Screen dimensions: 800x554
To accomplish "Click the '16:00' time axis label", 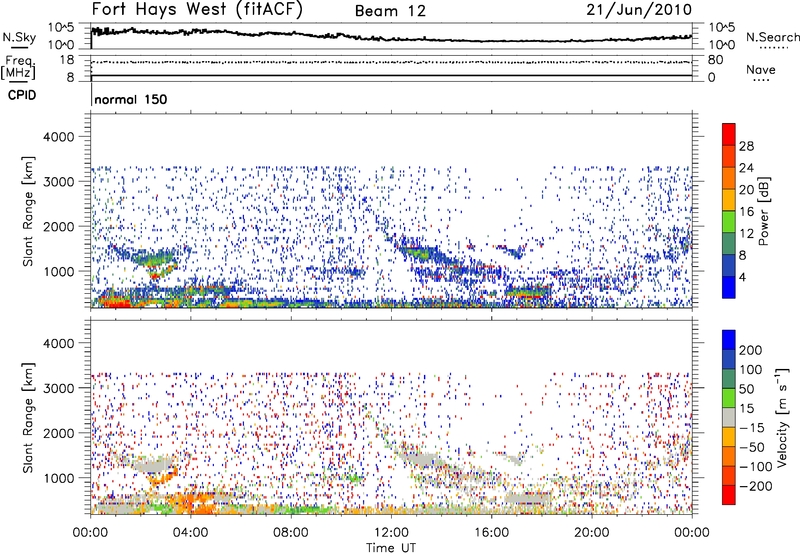I will [491, 533].
